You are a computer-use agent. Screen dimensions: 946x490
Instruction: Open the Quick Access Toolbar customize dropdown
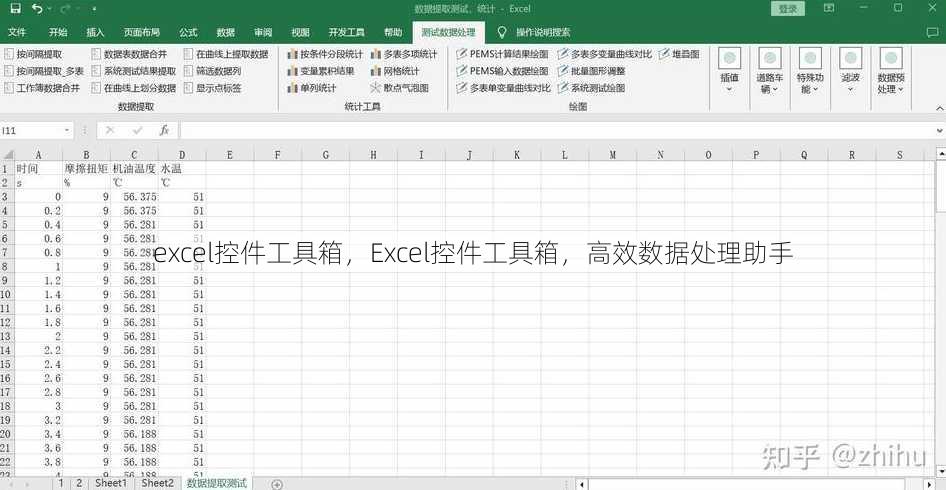pos(94,8)
